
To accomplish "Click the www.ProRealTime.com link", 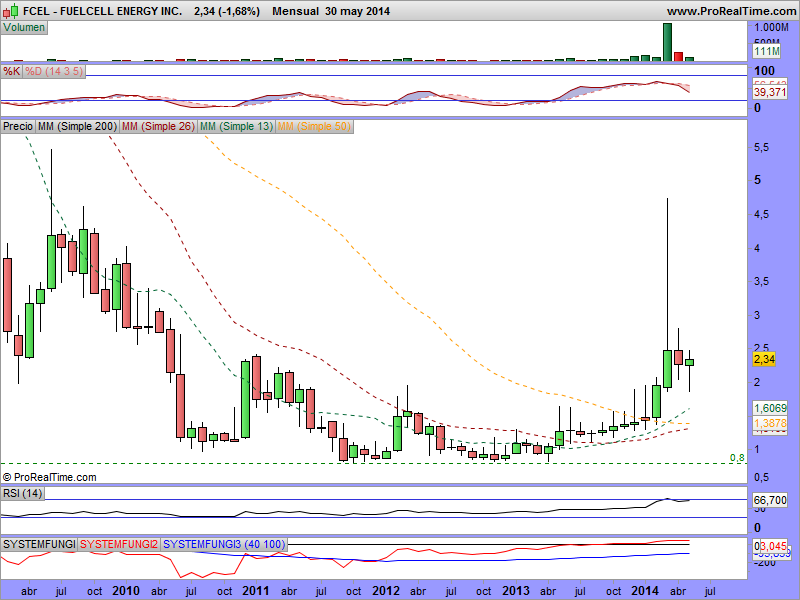I will pyautogui.click(x=732, y=11).
